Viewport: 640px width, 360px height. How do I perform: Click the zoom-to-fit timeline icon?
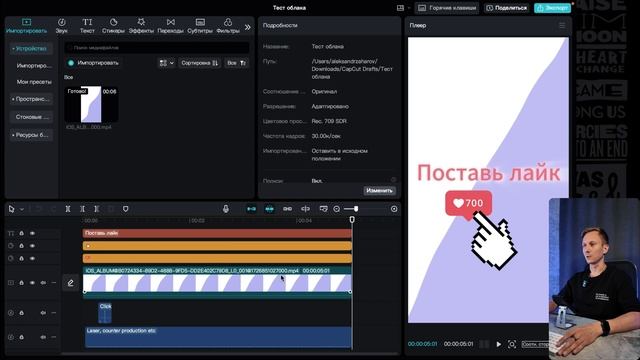point(394,209)
